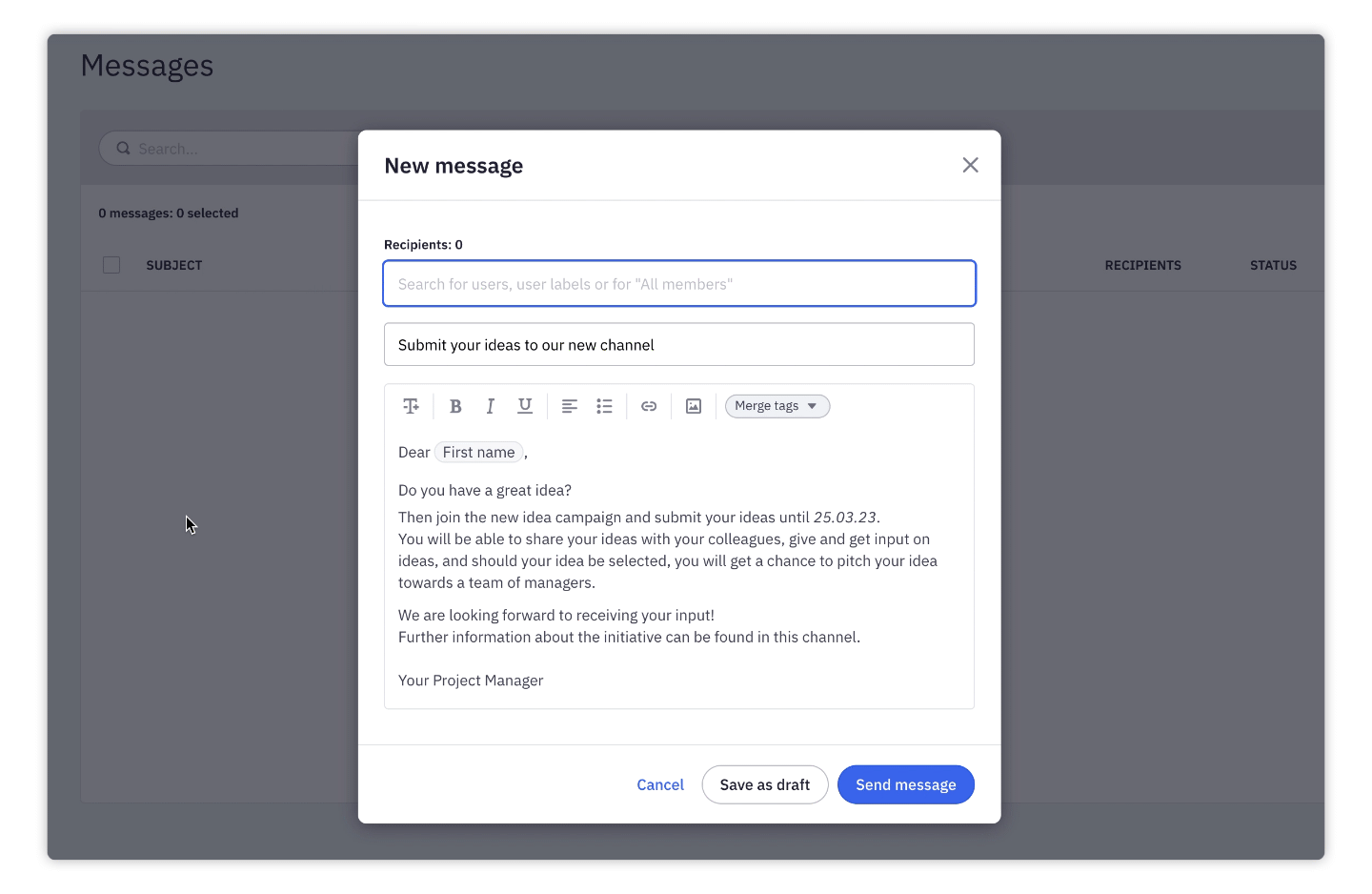Toggle the select-all messages checkbox

(111, 264)
